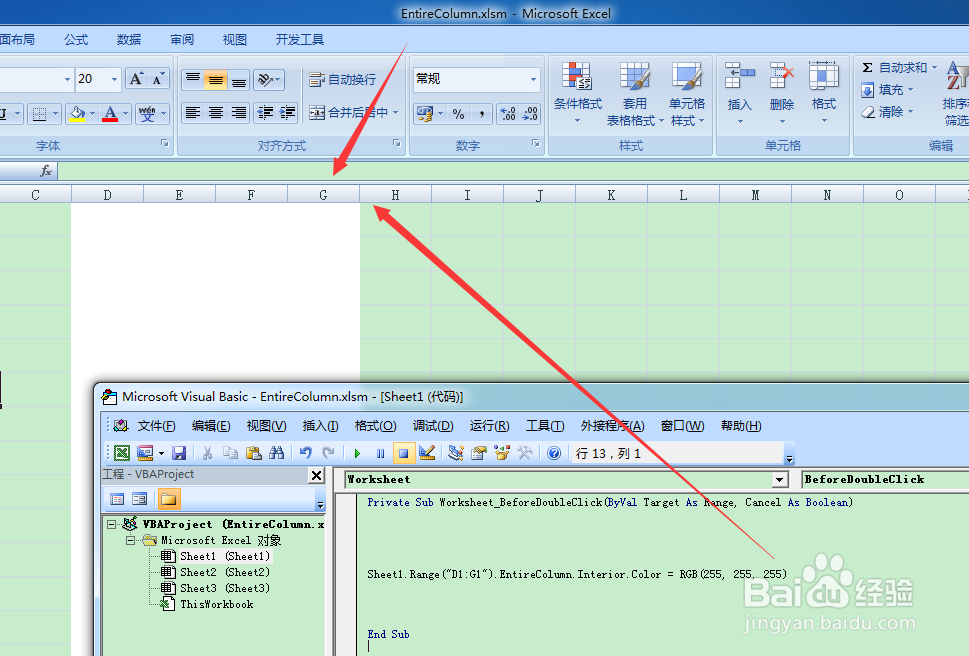Viewport: 969px width, 656px height.
Task: Open the font size 20 dropdown
Action: [114, 79]
